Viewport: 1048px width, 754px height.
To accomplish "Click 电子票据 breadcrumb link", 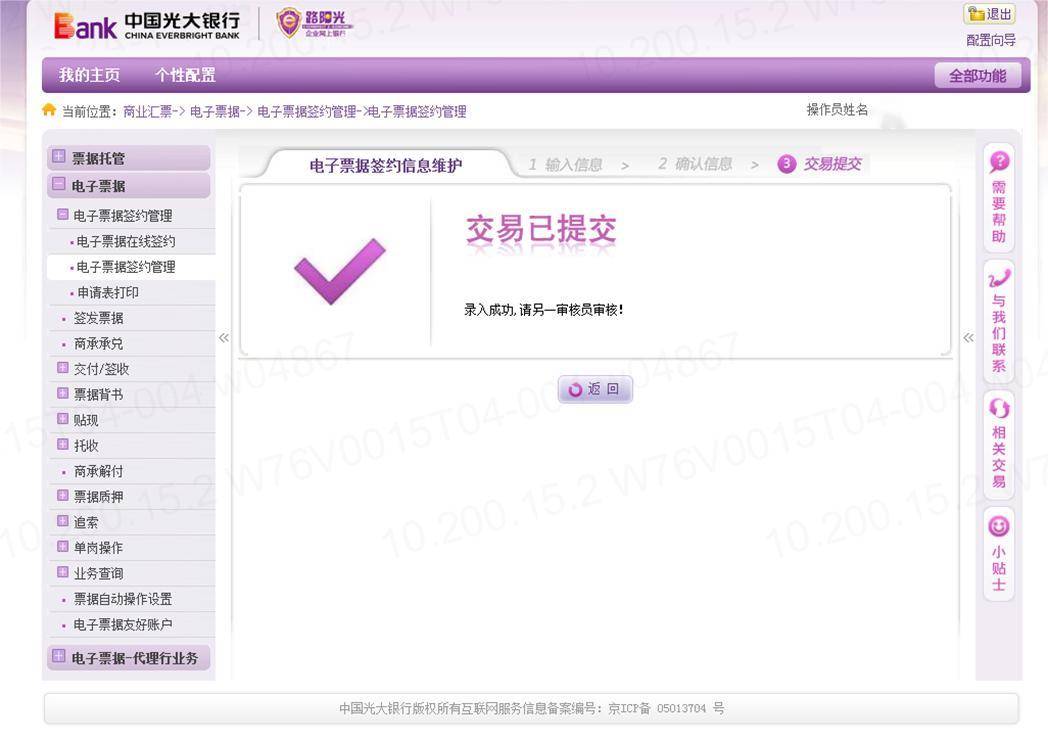I will (215, 112).
